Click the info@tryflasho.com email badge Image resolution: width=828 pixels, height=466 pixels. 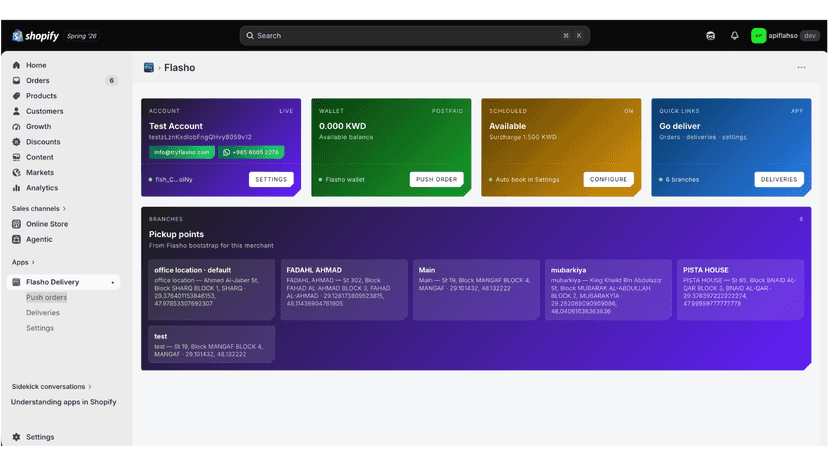(x=182, y=152)
